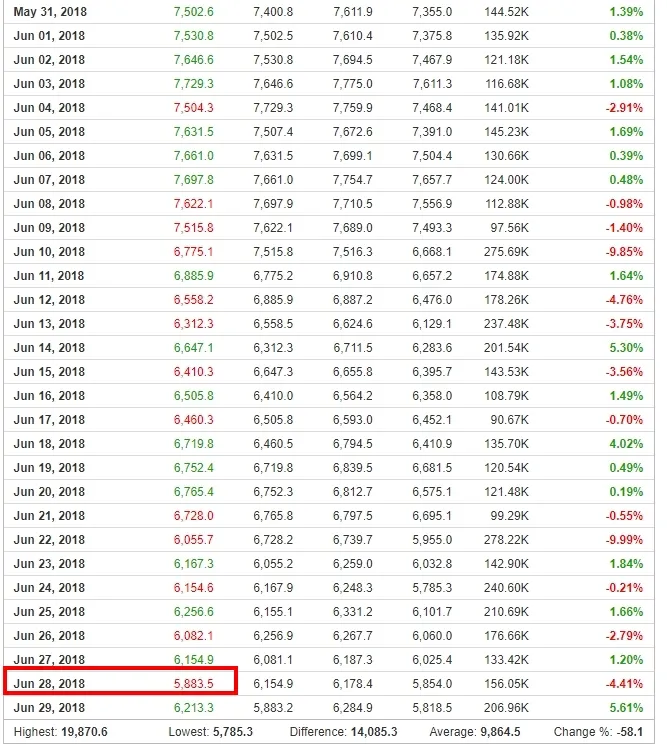Click the -9.85% change on Jun 10
Screen dimensions: 667x744
point(624,252)
